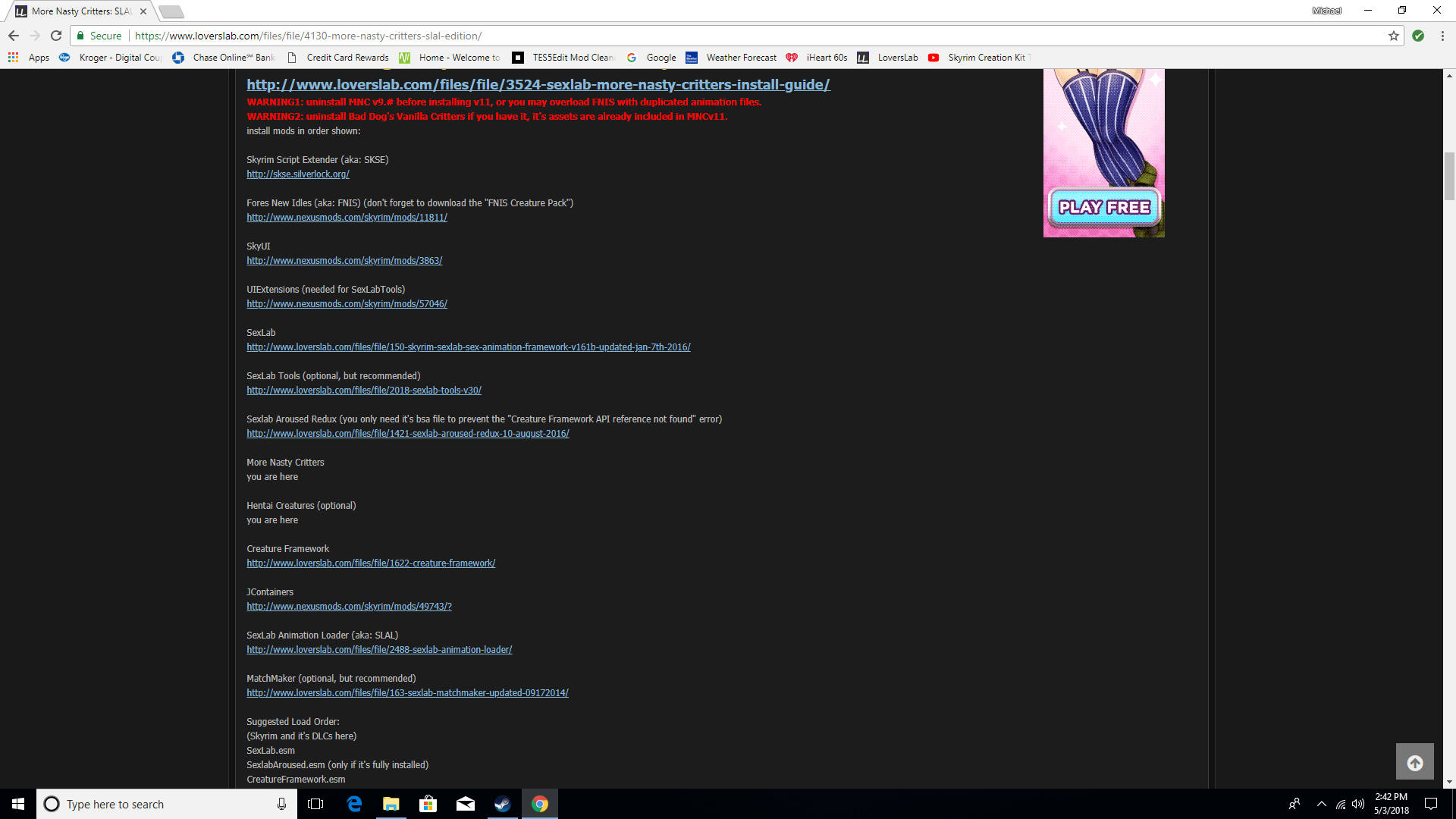1456x819 pixels.
Task: Bookmark this page using the star icon
Action: pos(1393,36)
